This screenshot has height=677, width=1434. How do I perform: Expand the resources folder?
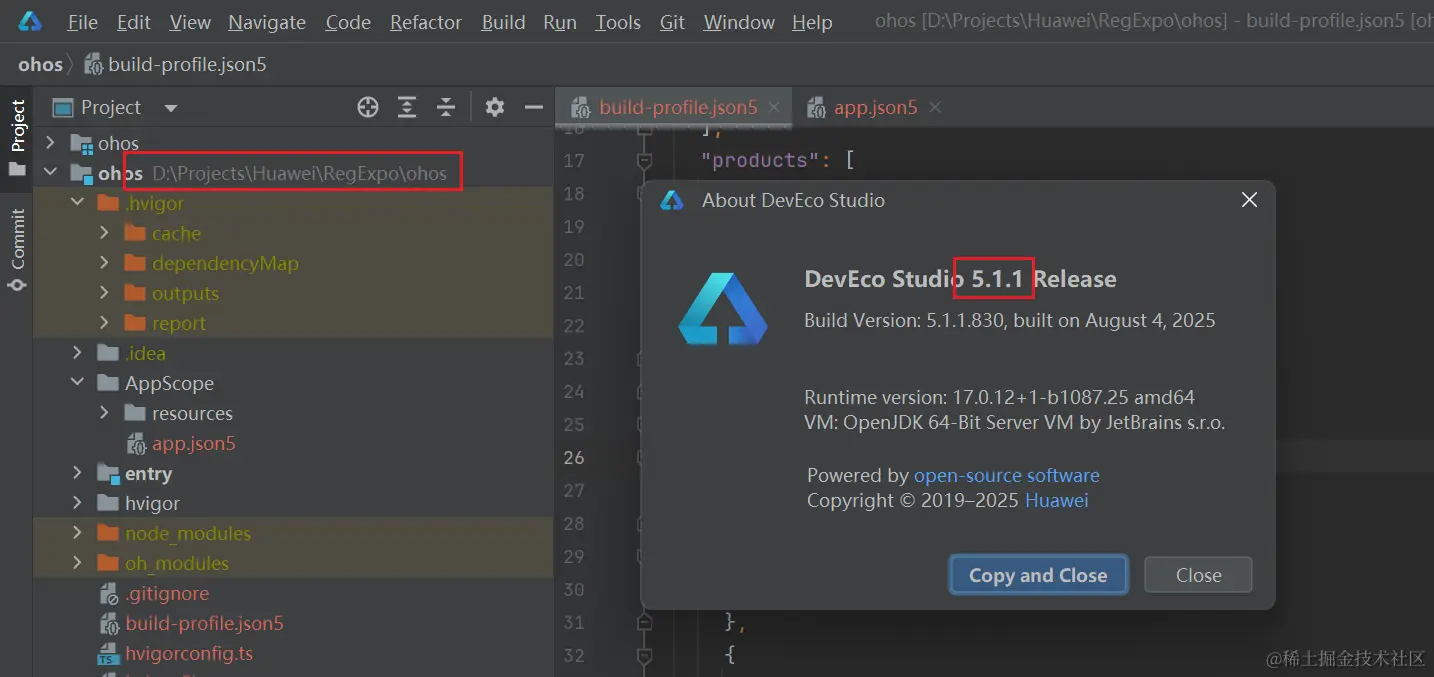coord(104,413)
